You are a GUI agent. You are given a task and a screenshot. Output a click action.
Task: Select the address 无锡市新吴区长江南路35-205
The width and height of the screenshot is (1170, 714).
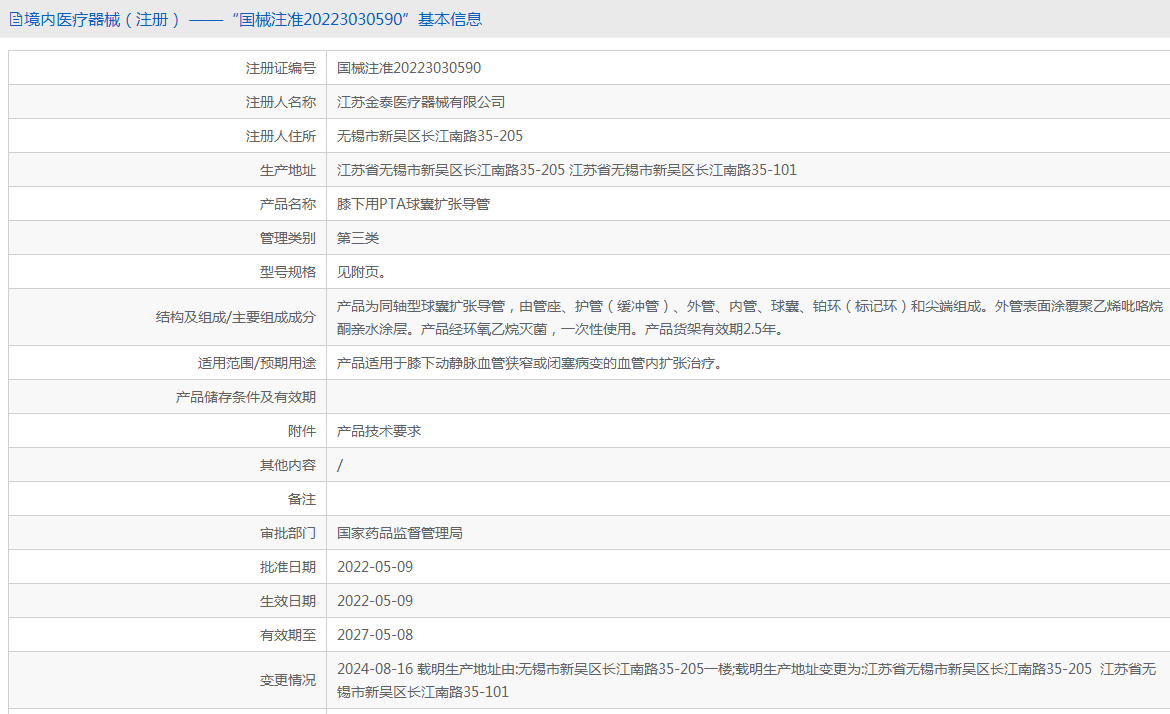(430, 136)
